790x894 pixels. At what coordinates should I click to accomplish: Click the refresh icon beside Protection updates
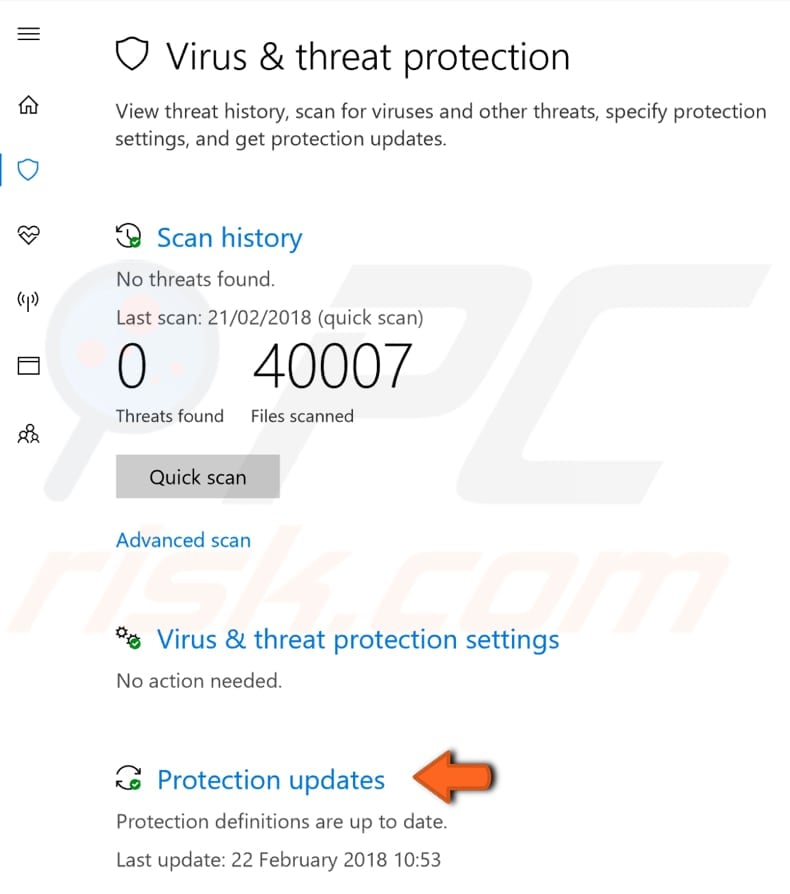tap(128, 778)
